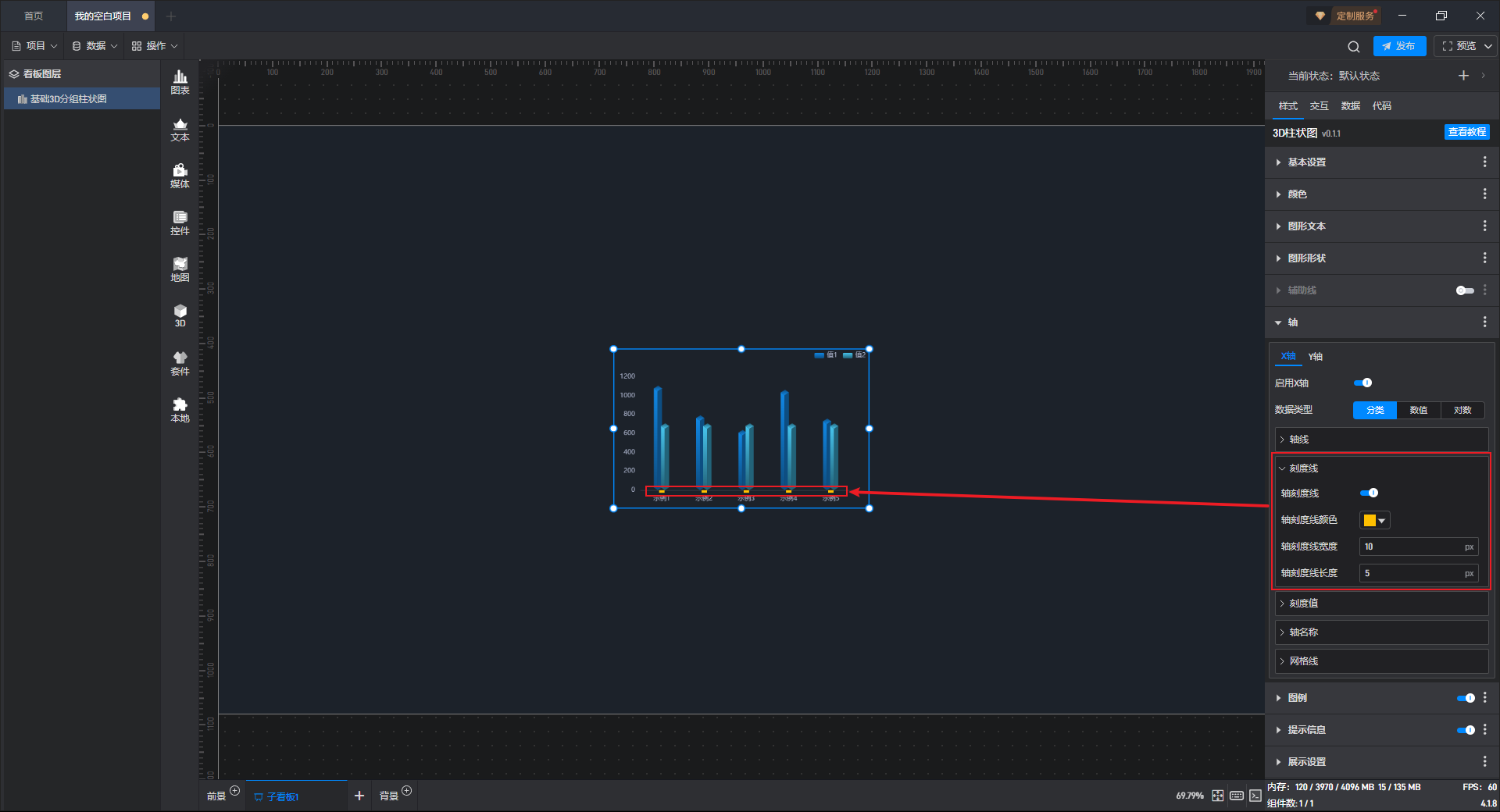1500x812 pixels.
Task: Add a new project tab
Action: coord(171,16)
